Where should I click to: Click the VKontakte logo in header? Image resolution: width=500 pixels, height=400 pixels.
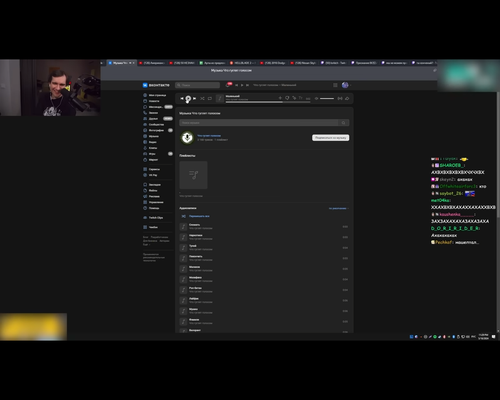(x=156, y=85)
